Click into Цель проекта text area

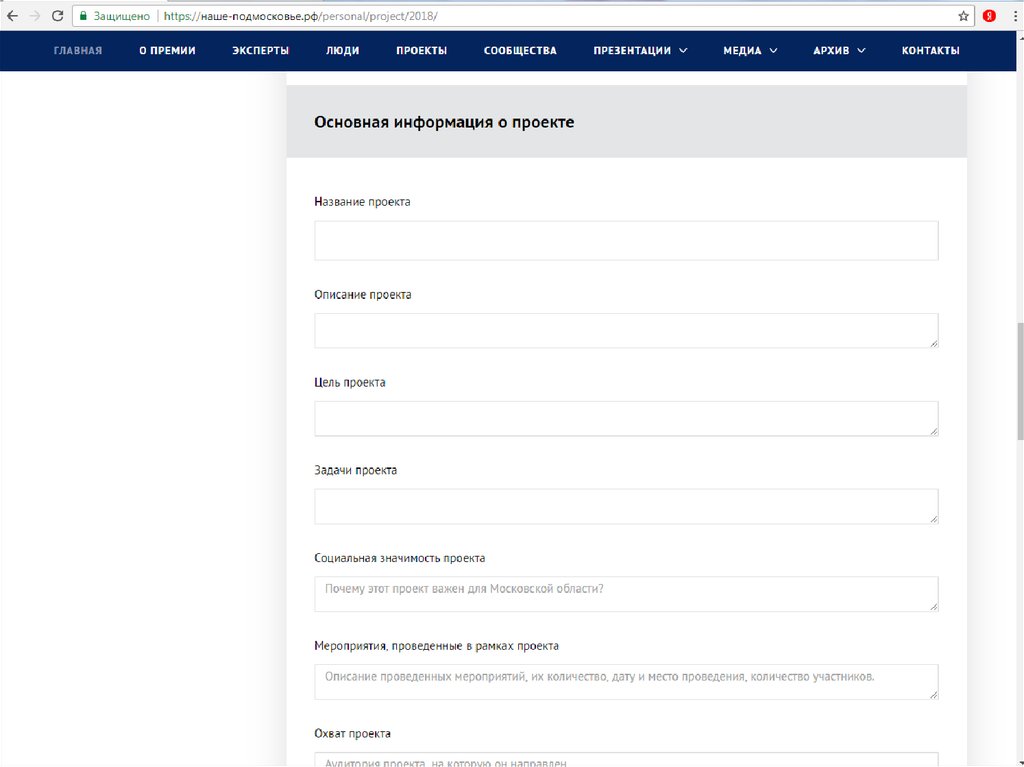(x=626, y=418)
